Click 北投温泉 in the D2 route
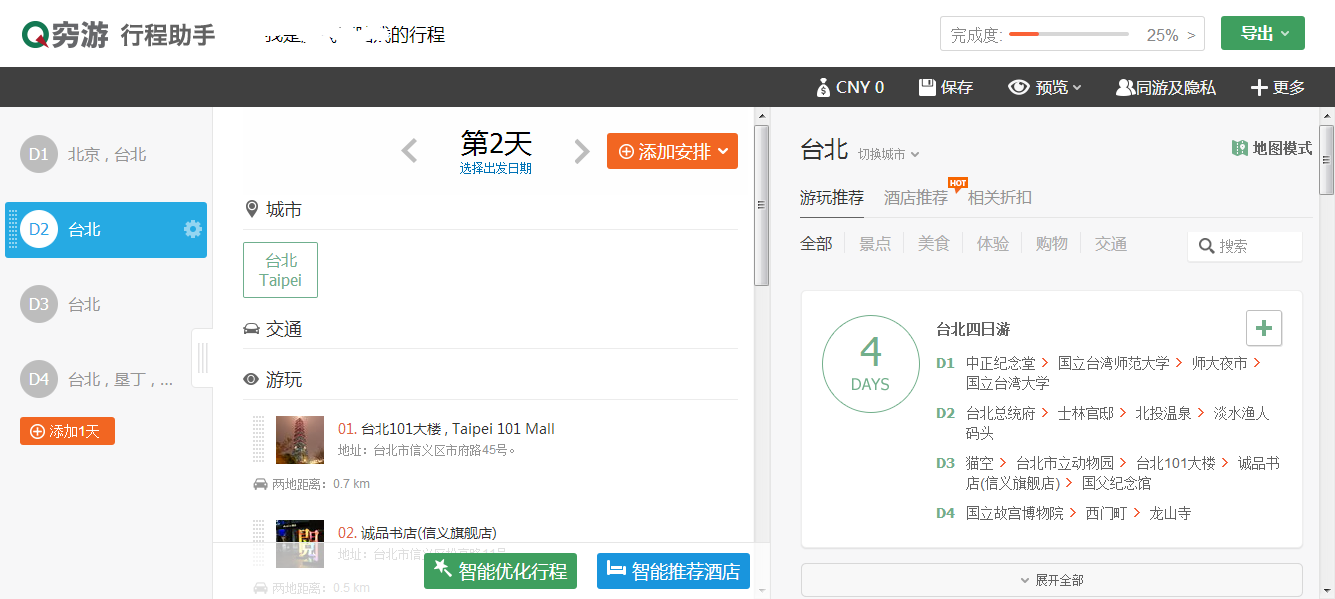This screenshot has height=599, width=1335. point(1164,413)
